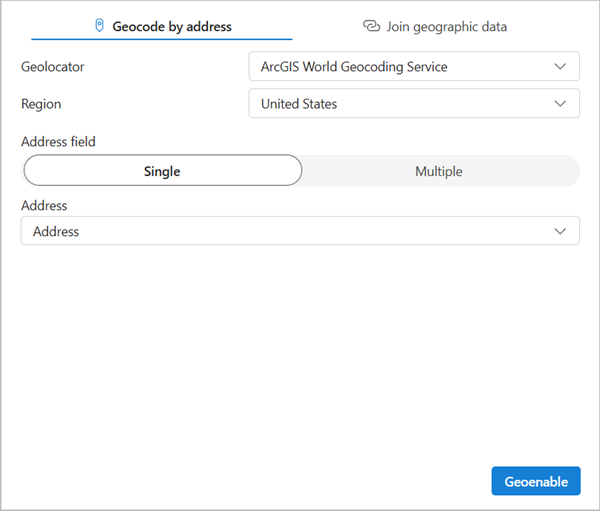This screenshot has width=600, height=511.
Task: Open the Address column selector dropdown
Action: coord(300,231)
